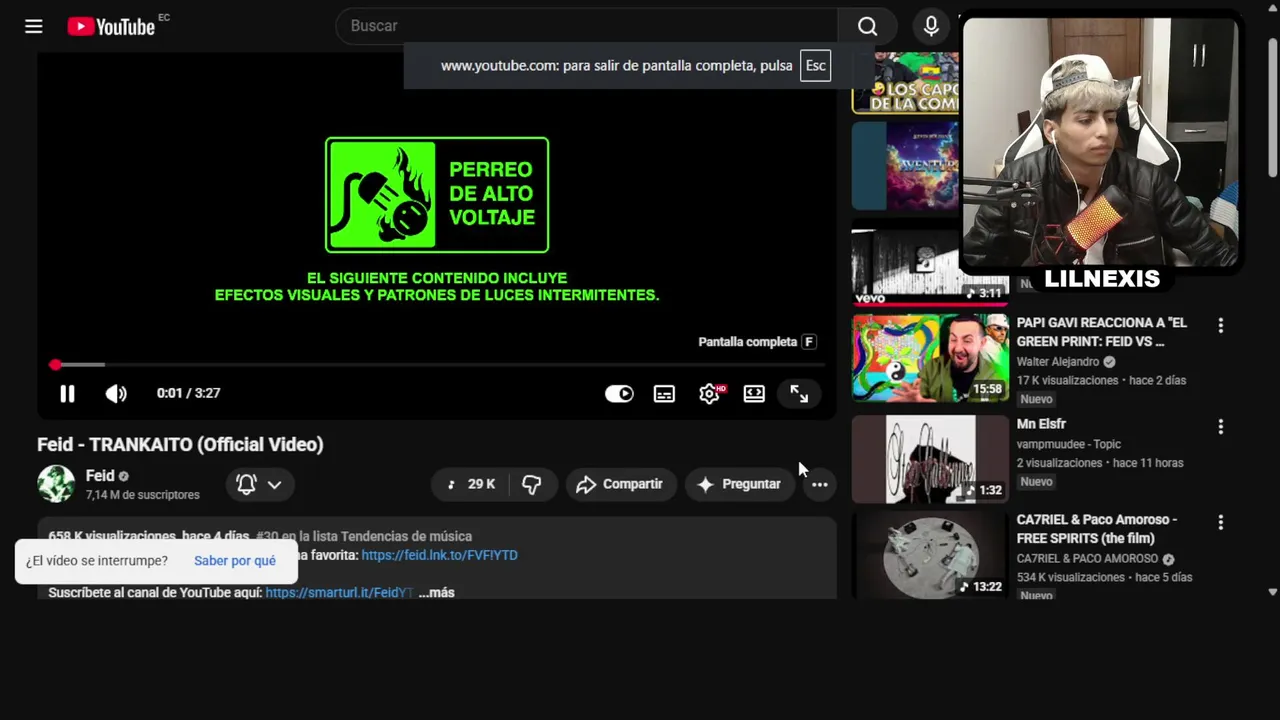Dislike the TRANKAITO video

click(x=532, y=484)
